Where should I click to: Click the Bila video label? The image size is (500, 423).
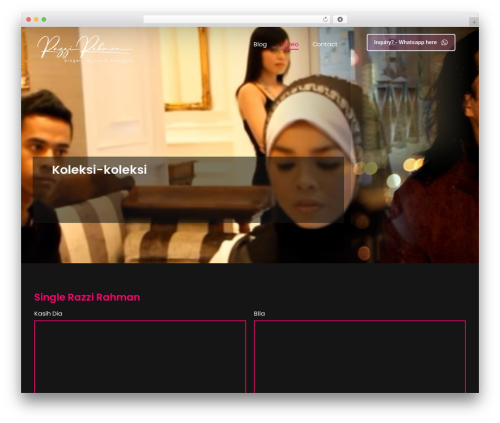click(259, 313)
